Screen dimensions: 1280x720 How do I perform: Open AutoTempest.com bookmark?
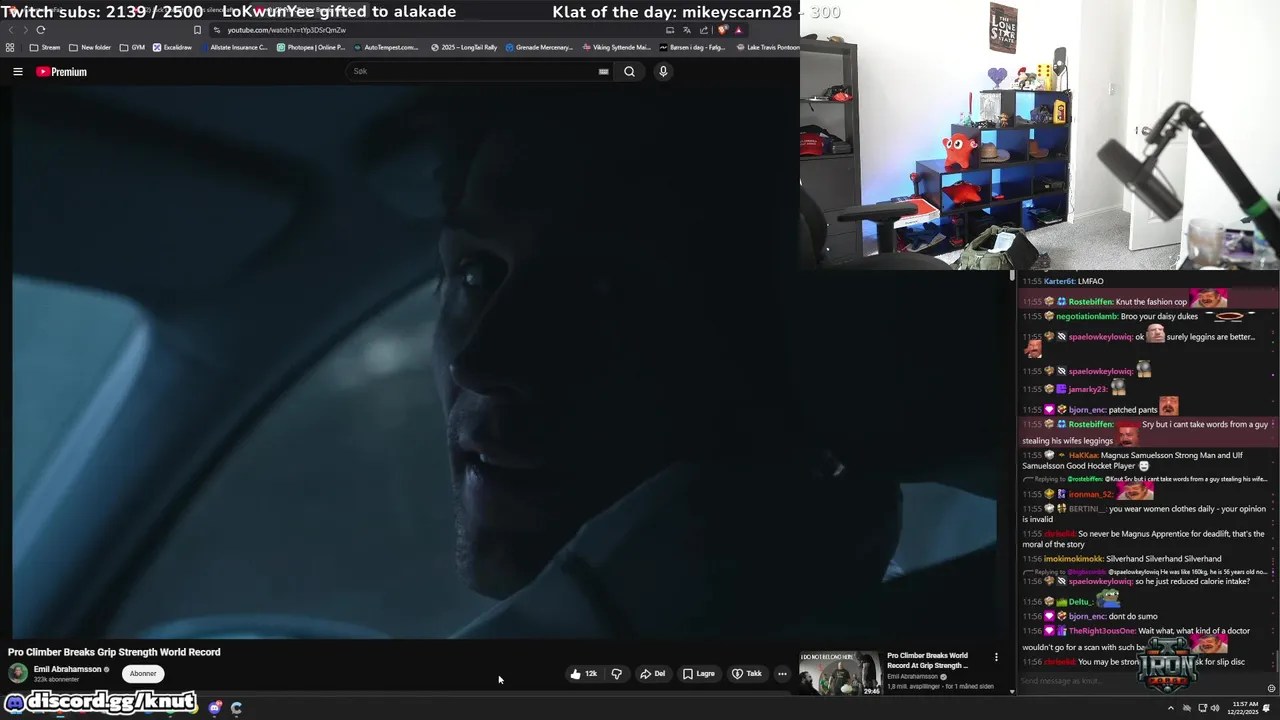coord(386,47)
